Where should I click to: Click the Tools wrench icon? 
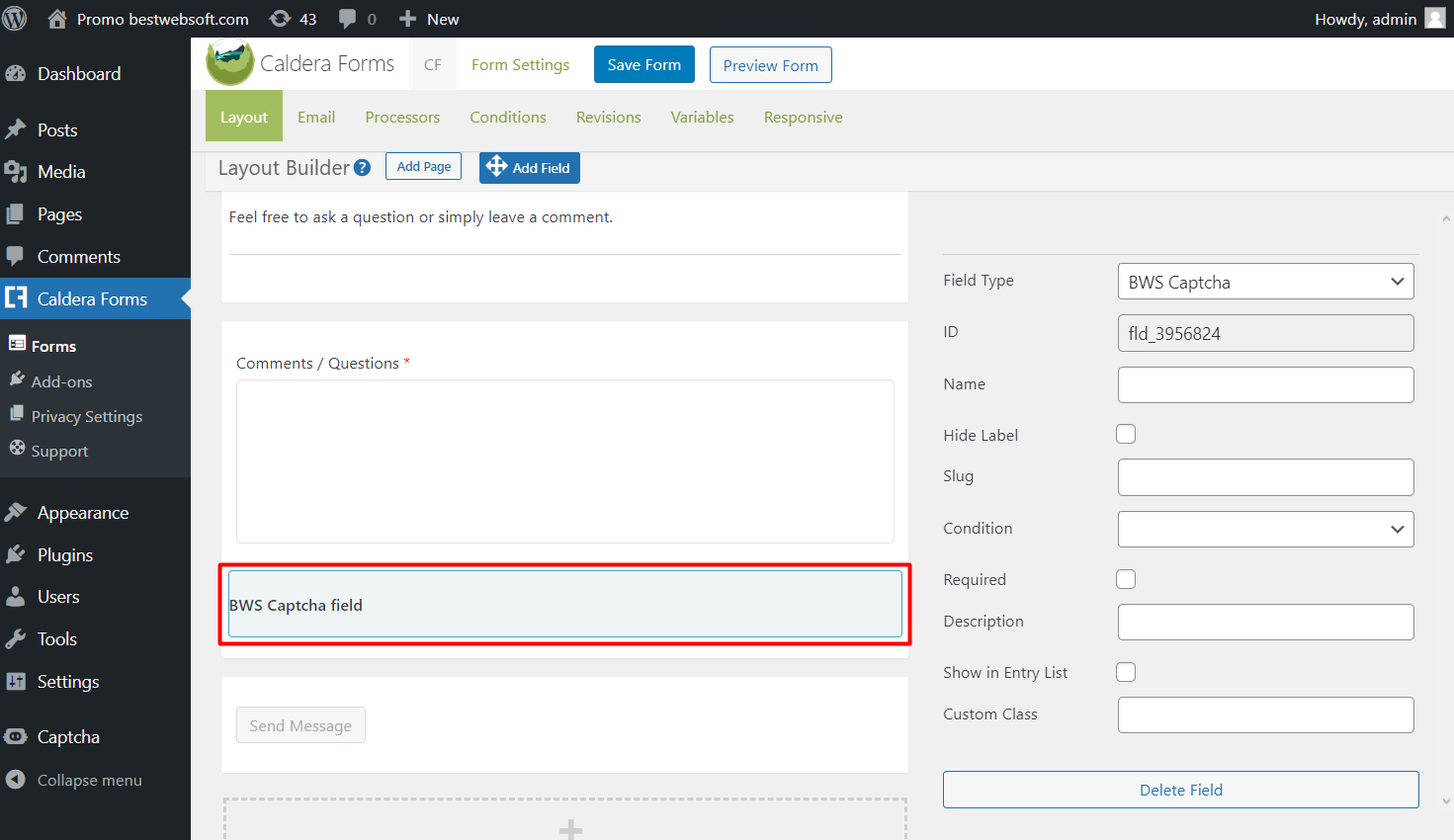[16, 639]
